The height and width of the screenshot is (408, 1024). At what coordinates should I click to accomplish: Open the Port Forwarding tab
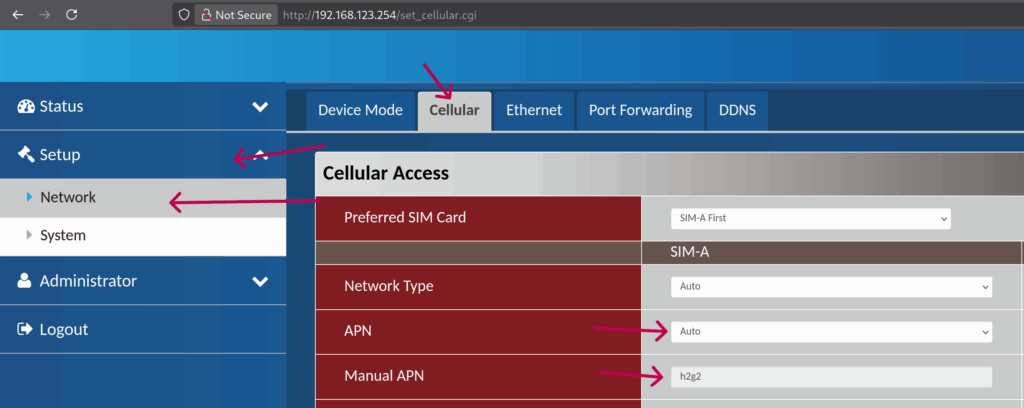coord(640,111)
